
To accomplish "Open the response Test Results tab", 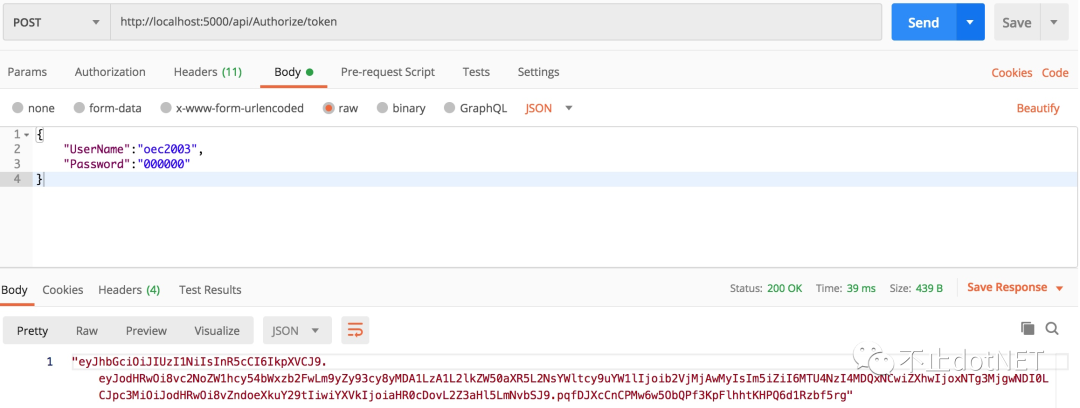I will pyautogui.click(x=210, y=290).
